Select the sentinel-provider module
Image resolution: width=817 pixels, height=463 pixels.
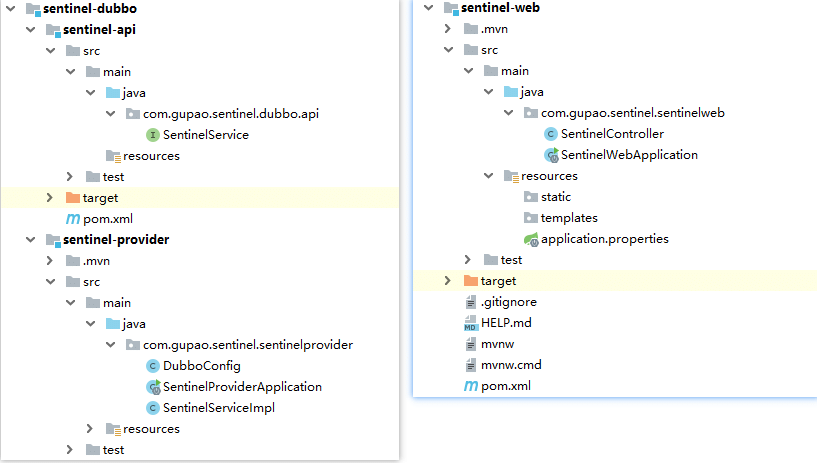pos(115,240)
